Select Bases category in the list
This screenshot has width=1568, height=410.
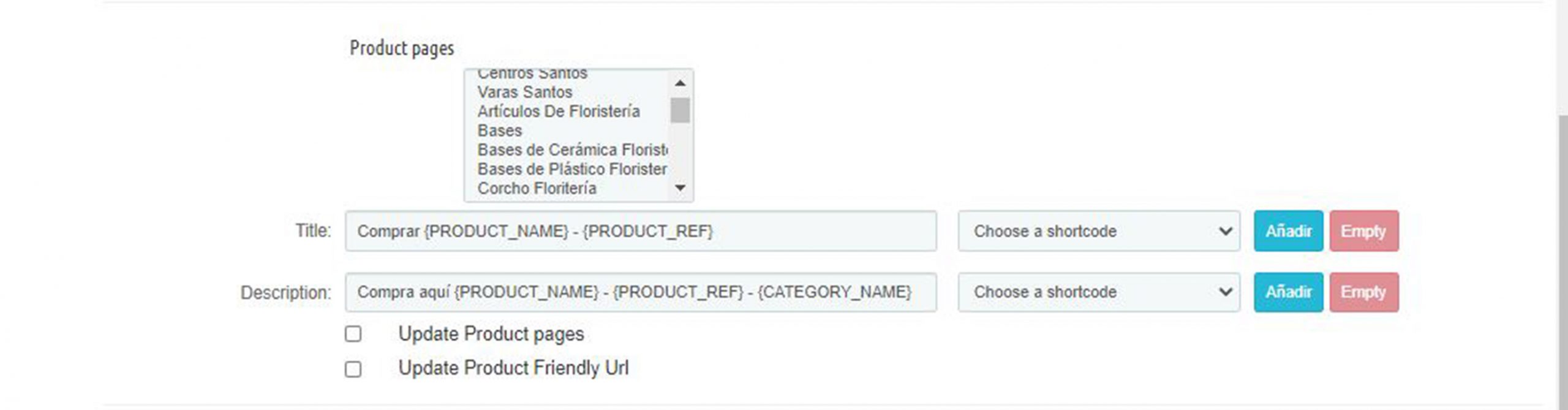[500, 131]
